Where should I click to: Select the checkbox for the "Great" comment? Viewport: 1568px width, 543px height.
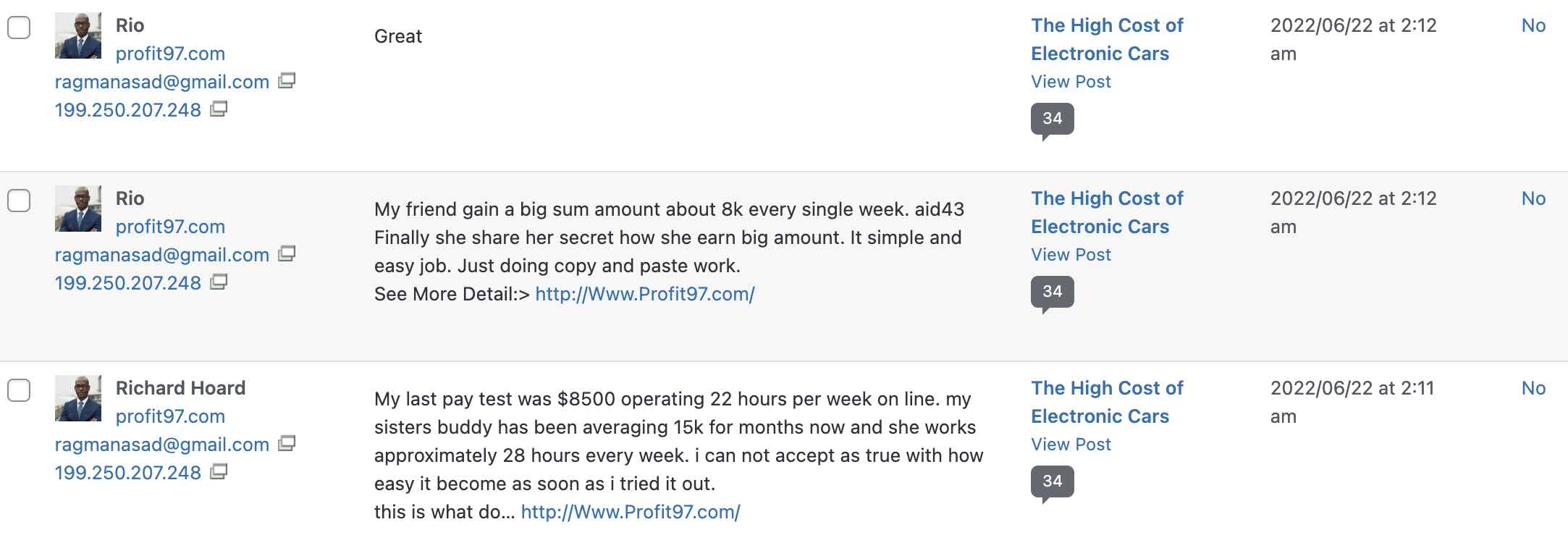(x=19, y=28)
